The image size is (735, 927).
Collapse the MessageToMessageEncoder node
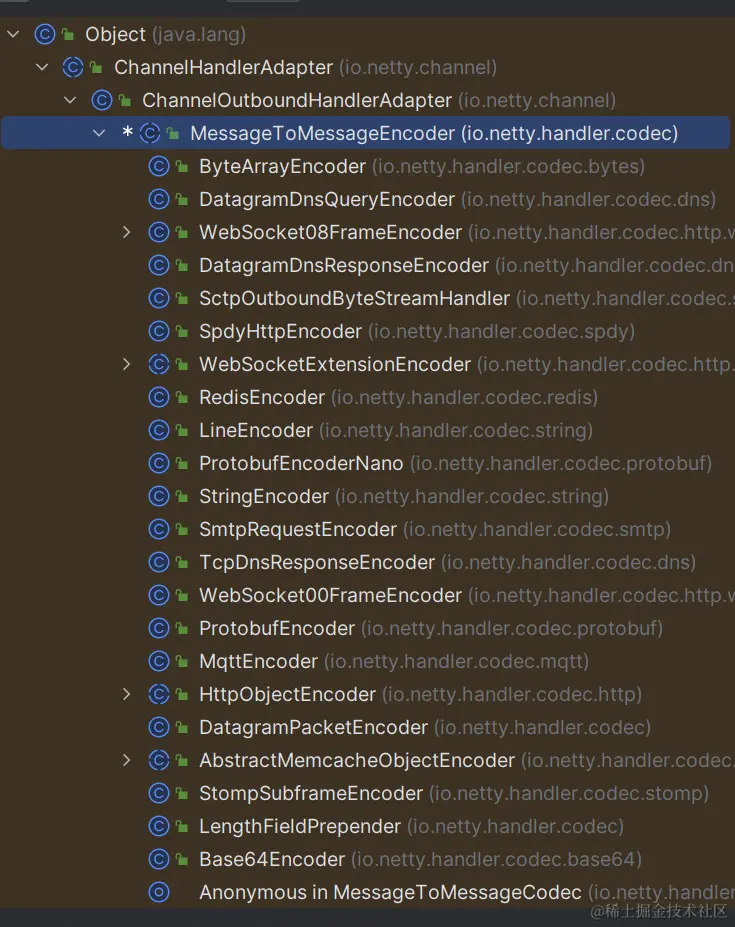click(99, 134)
